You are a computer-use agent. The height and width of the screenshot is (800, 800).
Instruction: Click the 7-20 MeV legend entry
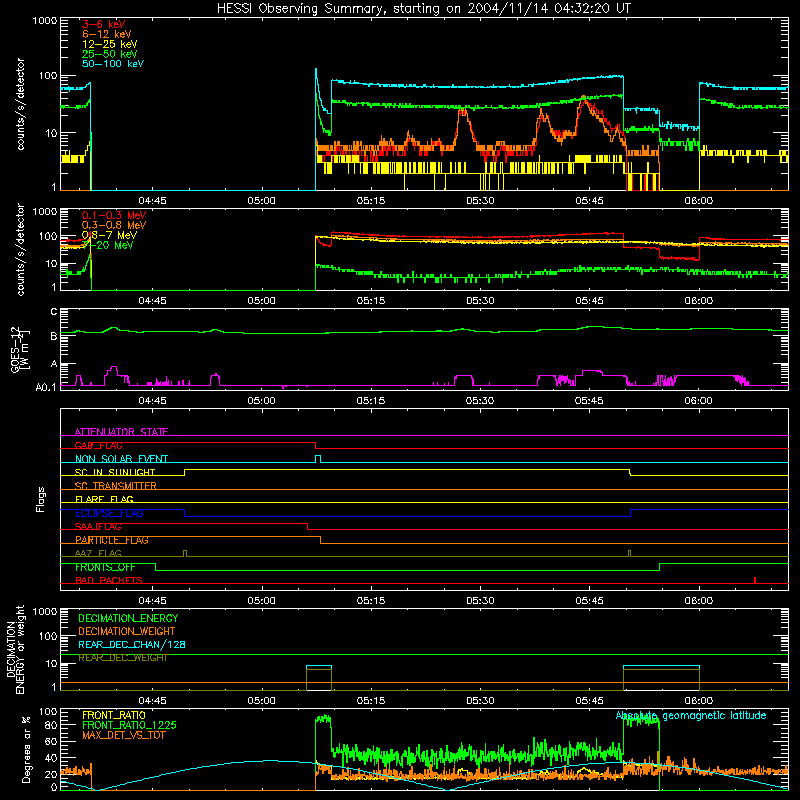pos(110,245)
